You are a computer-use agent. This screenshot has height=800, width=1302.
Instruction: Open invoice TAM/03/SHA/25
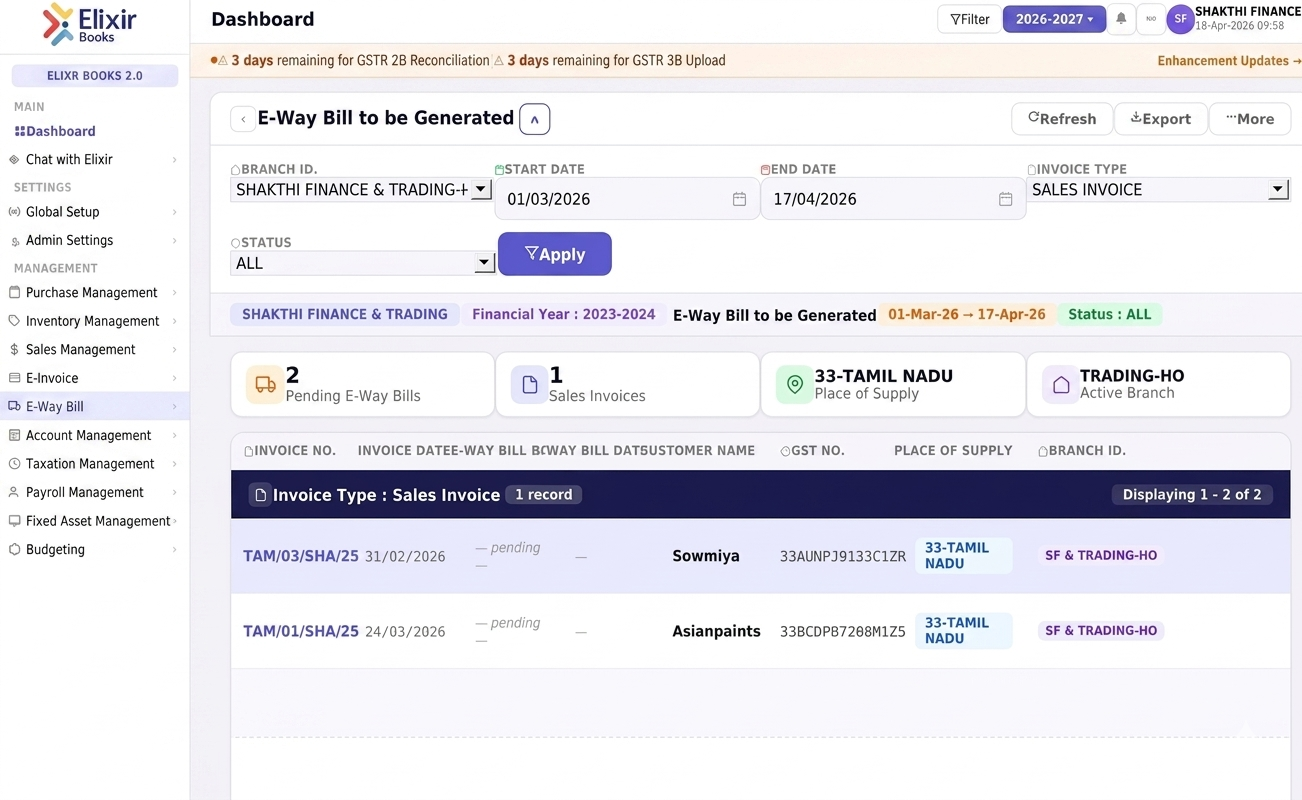(x=301, y=556)
